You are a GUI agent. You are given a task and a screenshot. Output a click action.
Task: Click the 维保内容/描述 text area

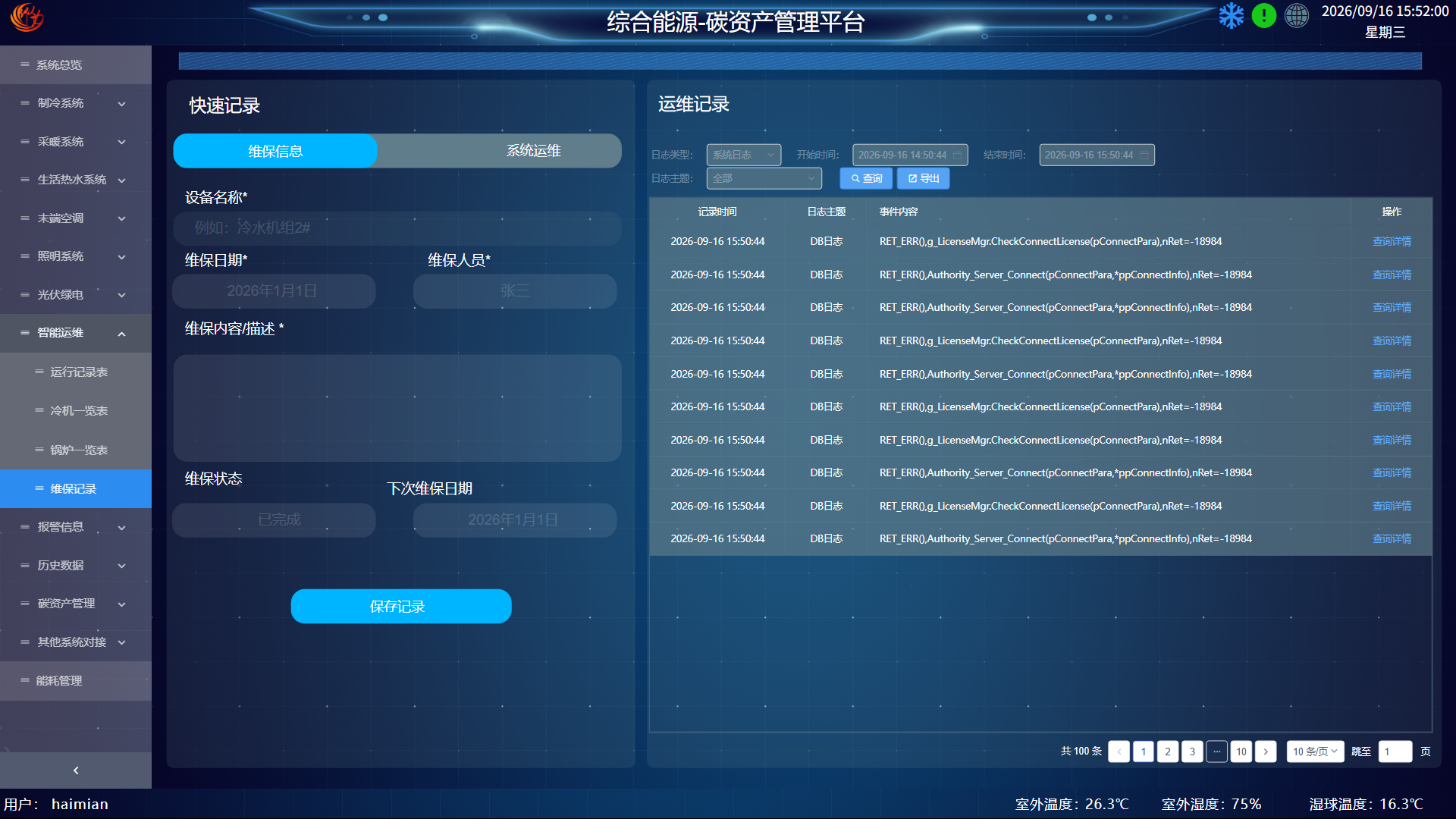[397, 408]
